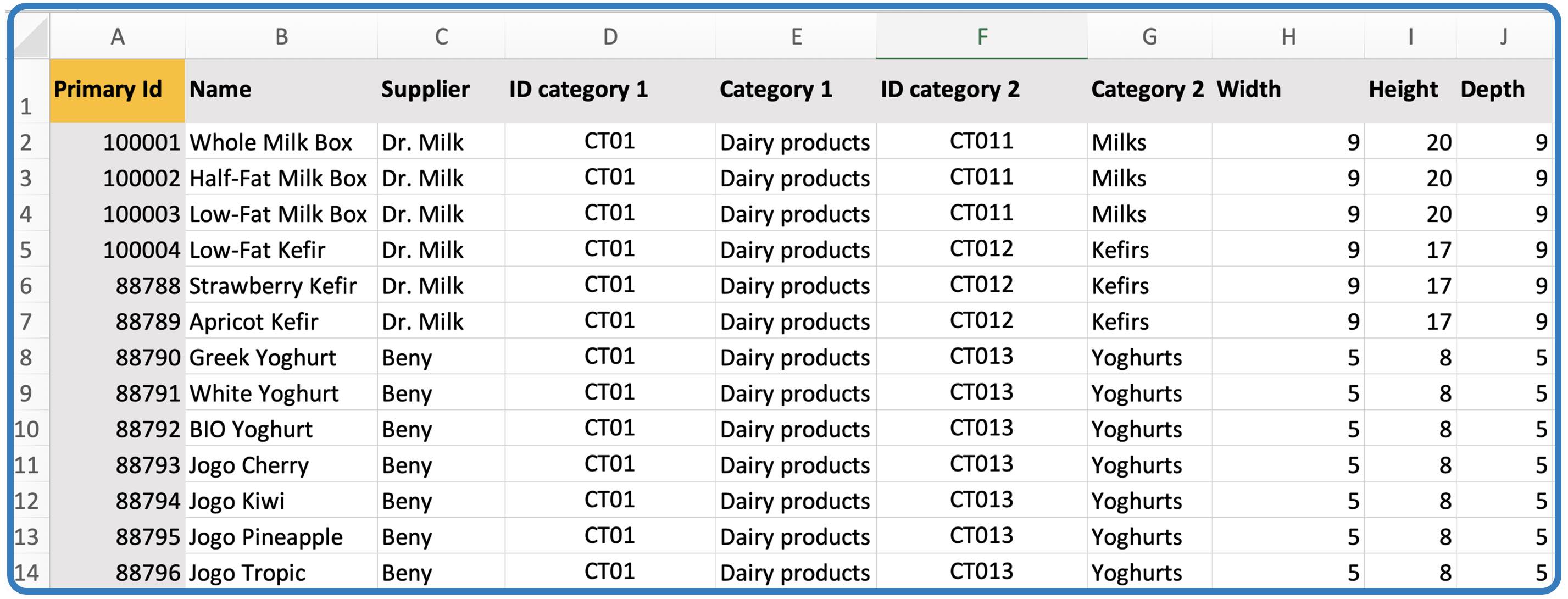Click cell with ID 100002

coord(118,177)
